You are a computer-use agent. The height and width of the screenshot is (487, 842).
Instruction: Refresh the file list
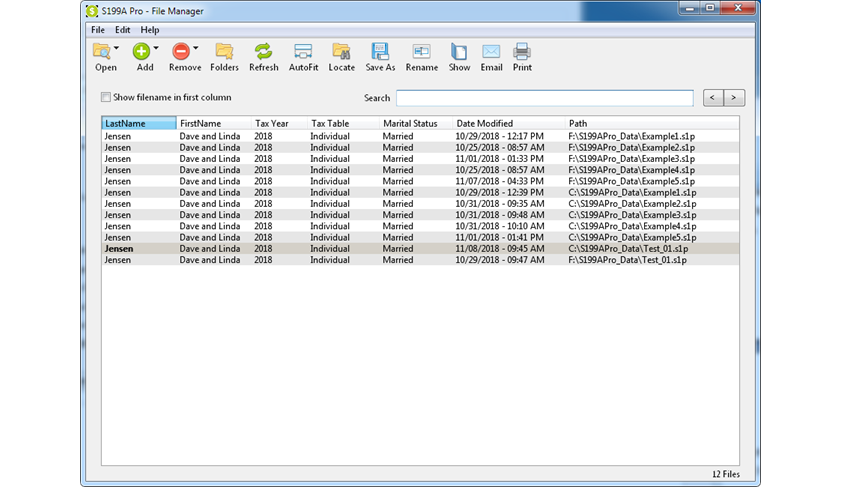[264, 57]
